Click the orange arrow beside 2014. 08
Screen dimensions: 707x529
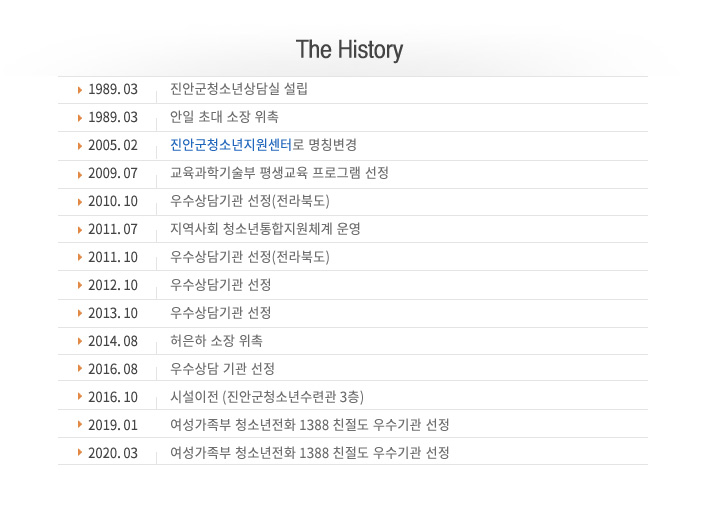pos(80,341)
